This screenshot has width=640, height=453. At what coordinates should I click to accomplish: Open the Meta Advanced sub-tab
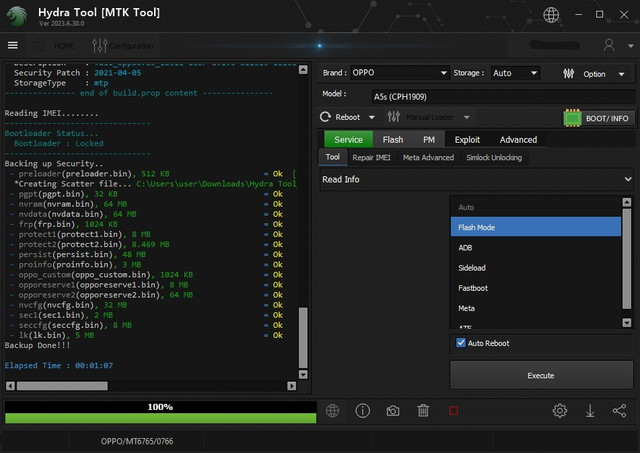(x=428, y=158)
